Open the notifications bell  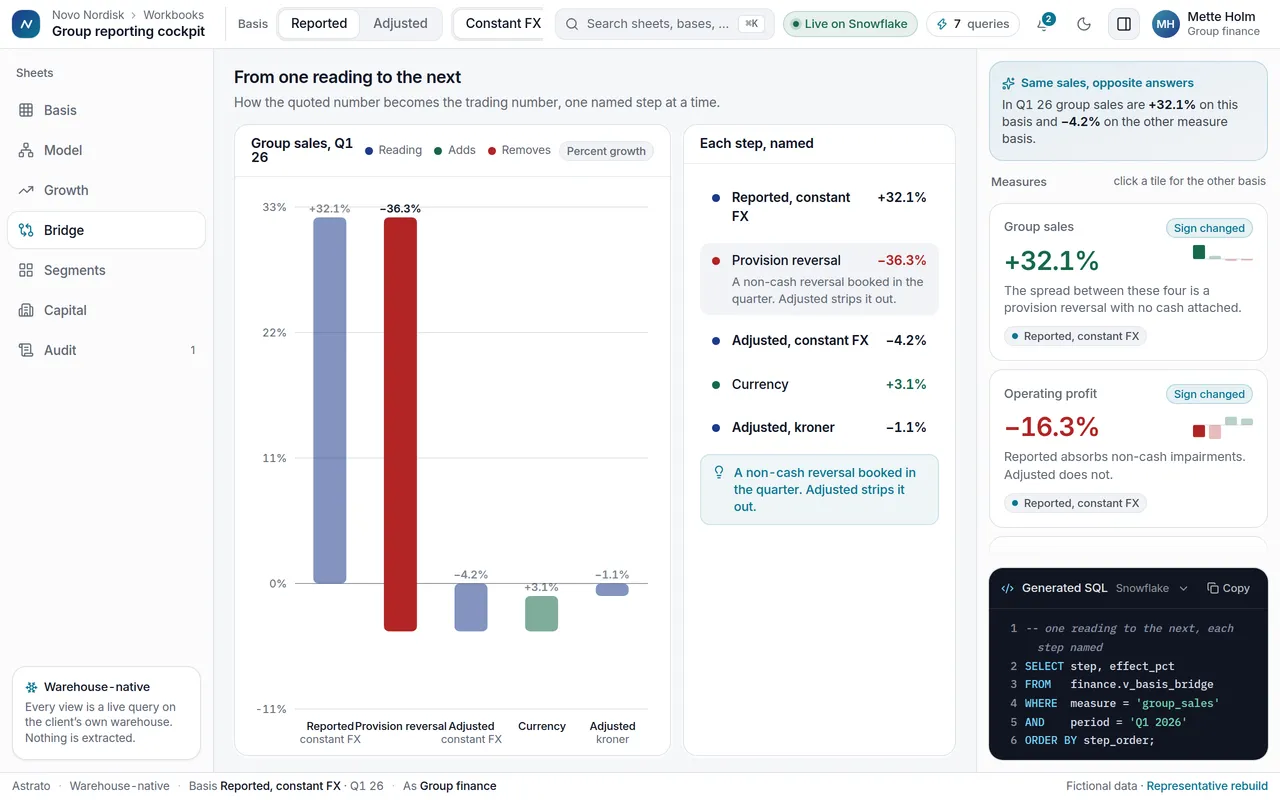pyautogui.click(x=1043, y=24)
